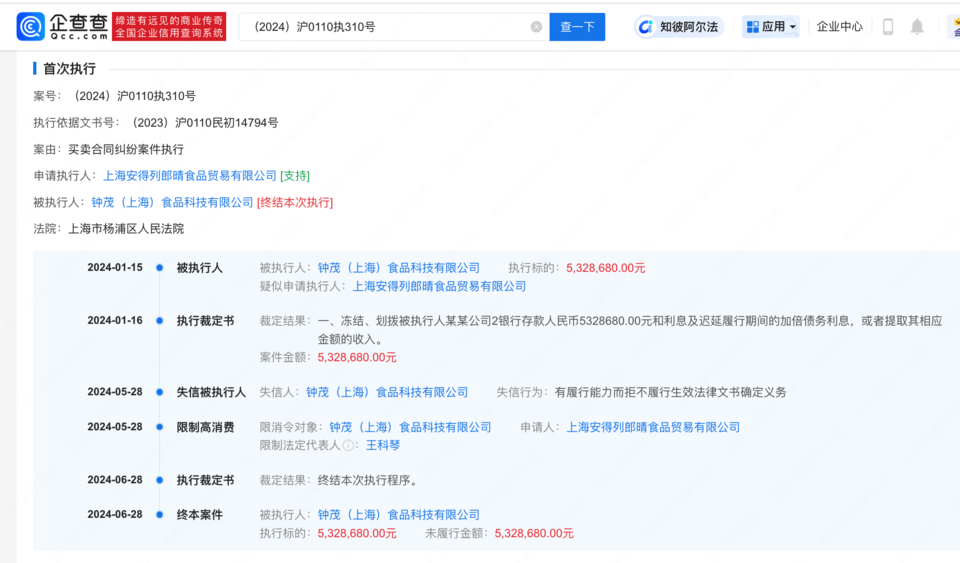Open the Qcc.com logo homepage
The height and width of the screenshot is (563, 960).
[62, 27]
